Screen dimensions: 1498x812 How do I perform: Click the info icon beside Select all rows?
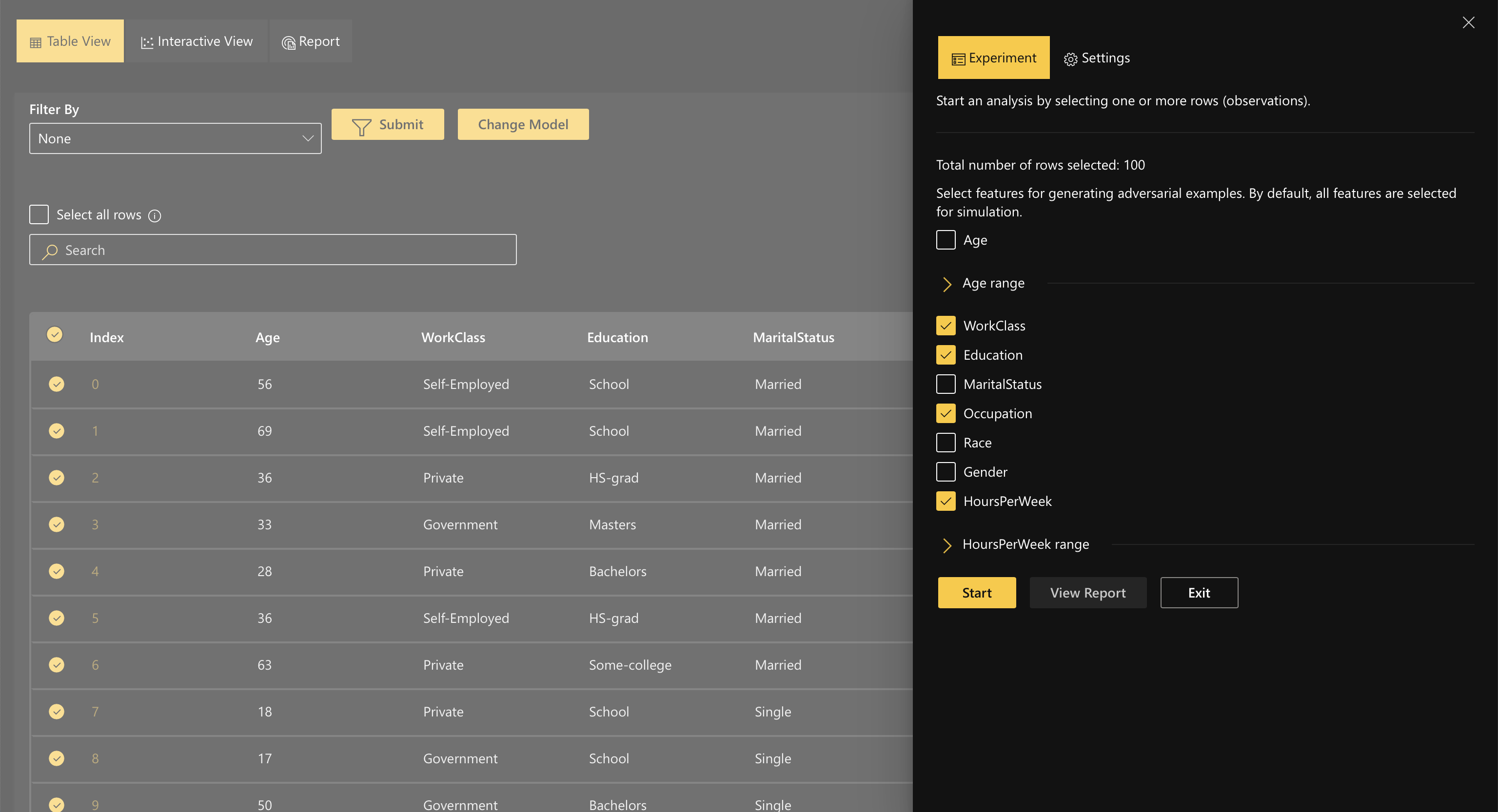click(155, 215)
